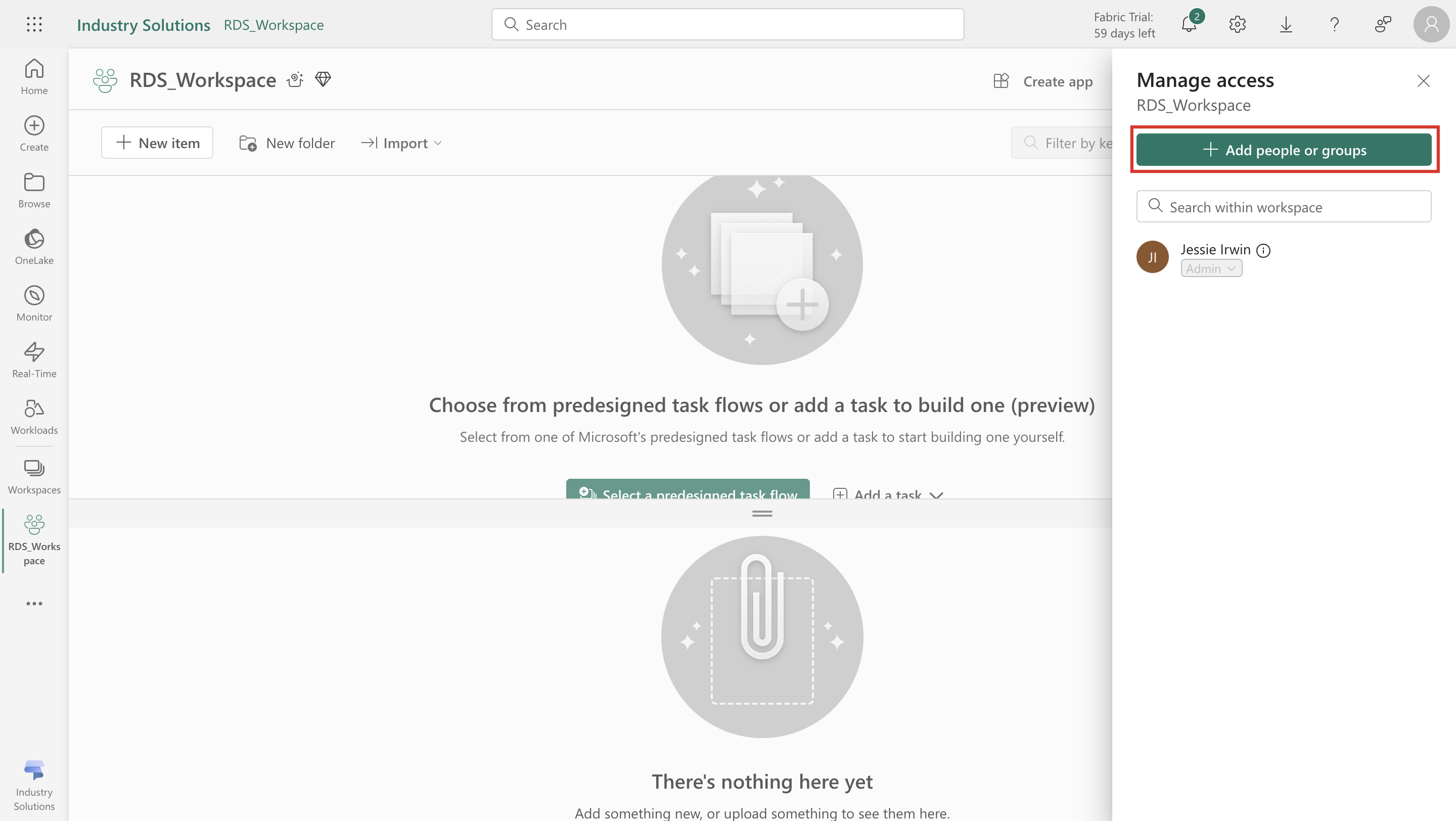This screenshot has width=1456, height=821.
Task: Open user account profile
Action: (x=1431, y=24)
